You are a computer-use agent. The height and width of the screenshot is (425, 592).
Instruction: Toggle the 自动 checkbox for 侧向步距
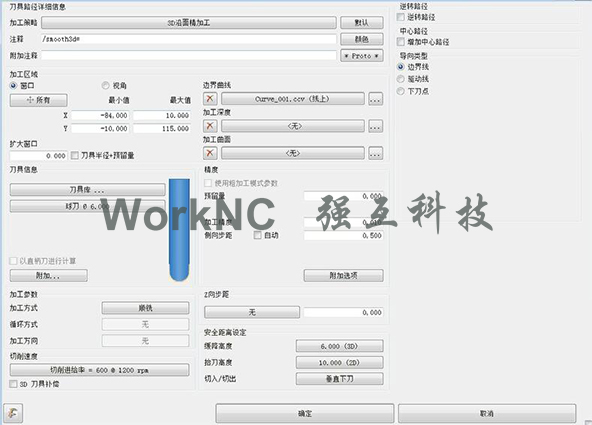(257, 235)
